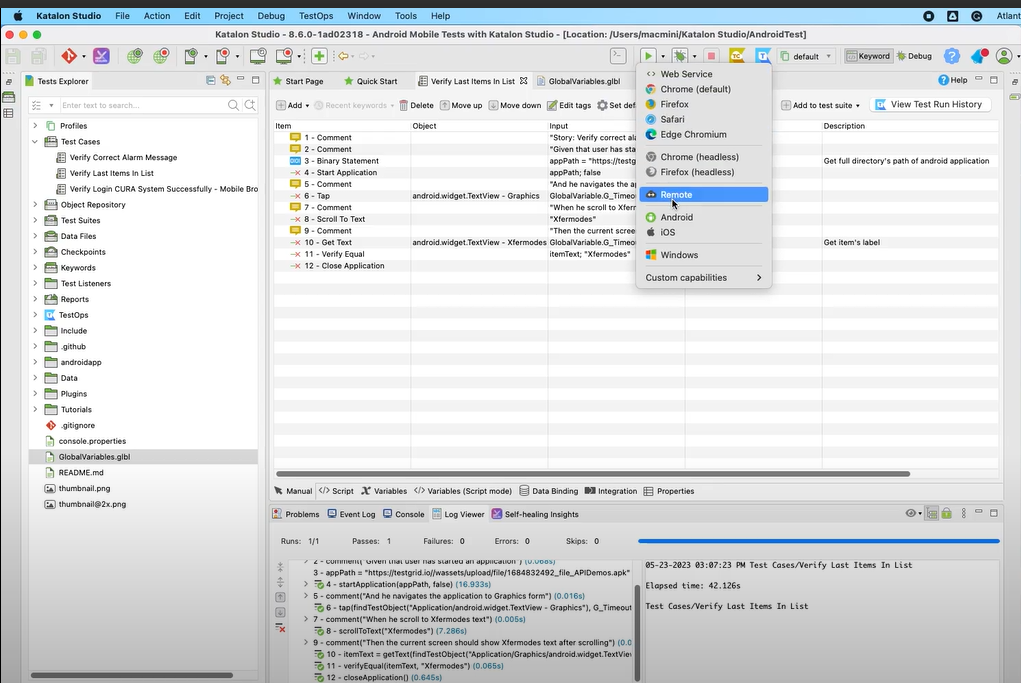Open the Apple menu
The image size is (1021, 683).
18,16
